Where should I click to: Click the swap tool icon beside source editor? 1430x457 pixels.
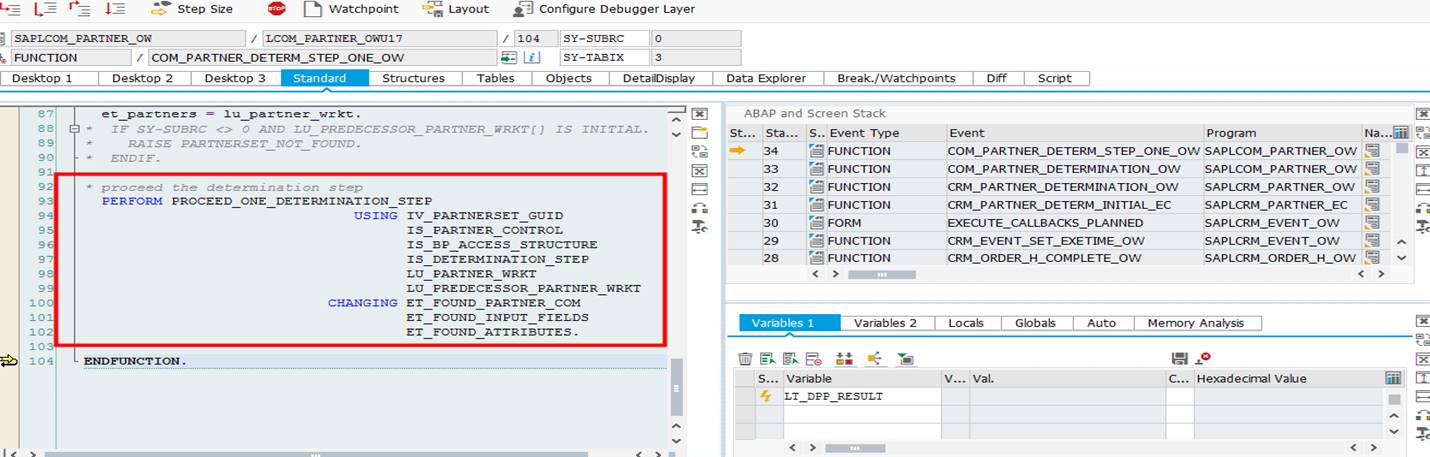tap(699, 151)
